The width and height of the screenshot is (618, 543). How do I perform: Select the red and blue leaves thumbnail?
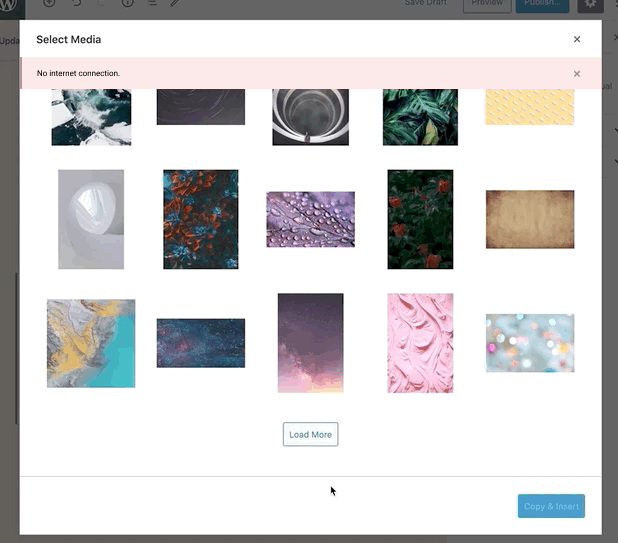(x=201, y=219)
